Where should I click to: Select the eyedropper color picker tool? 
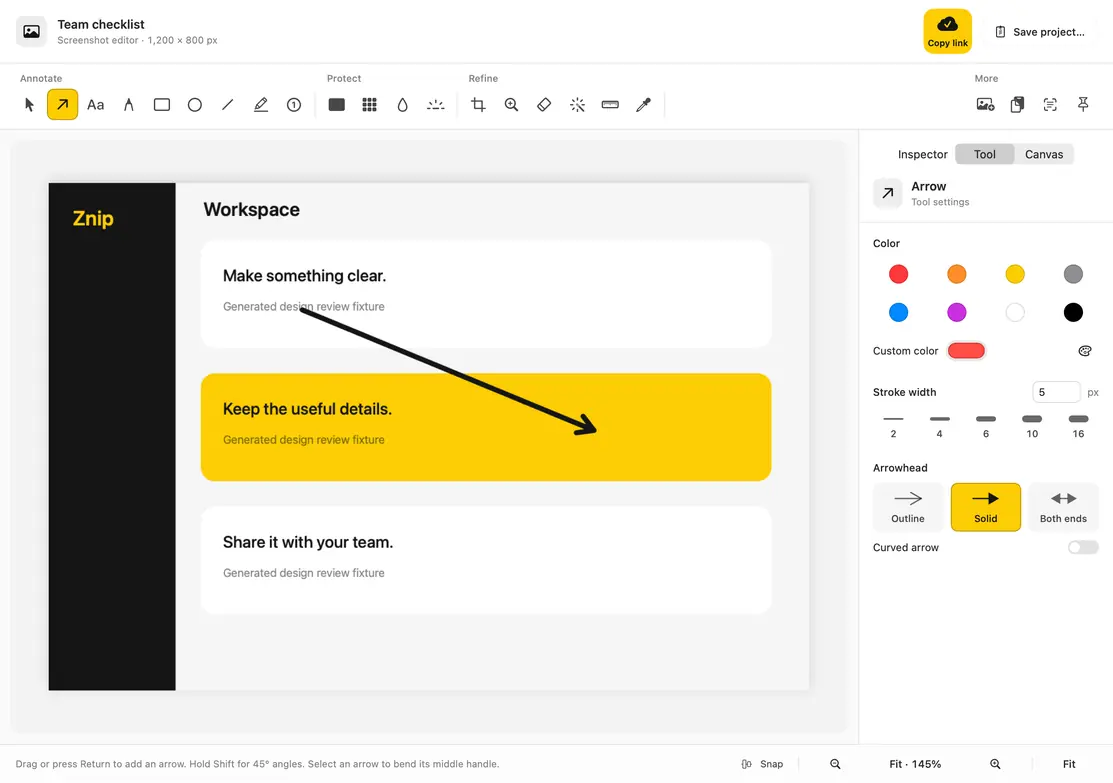point(643,105)
